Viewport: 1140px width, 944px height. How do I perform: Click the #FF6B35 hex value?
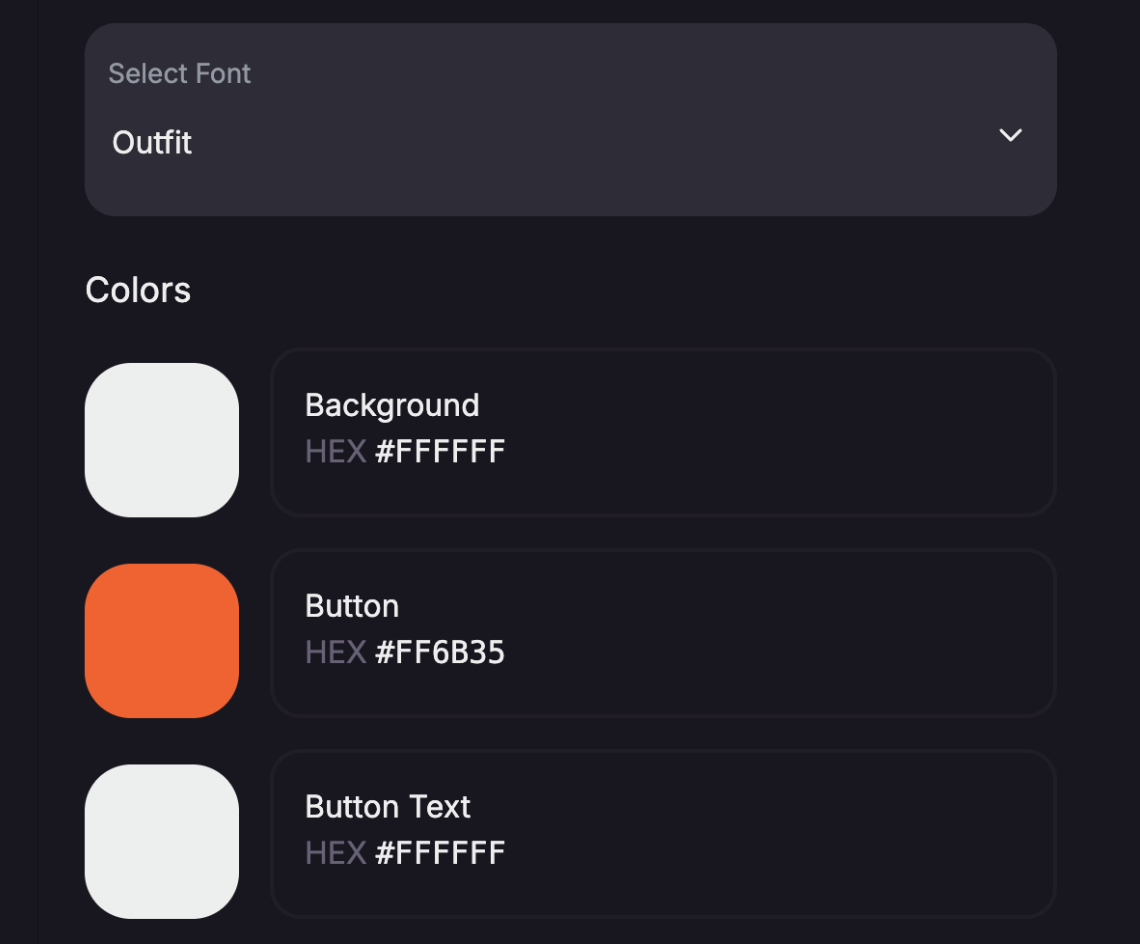tap(440, 653)
